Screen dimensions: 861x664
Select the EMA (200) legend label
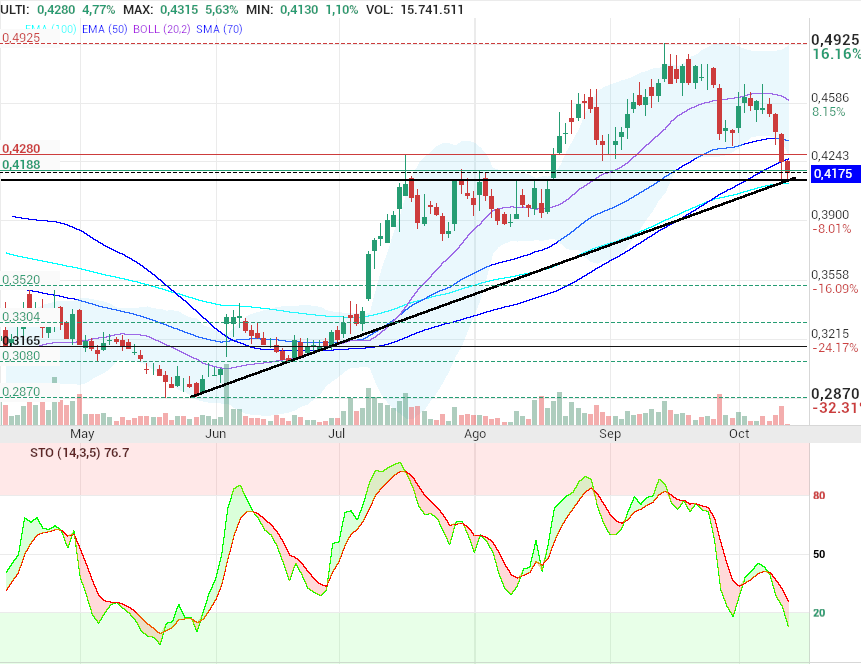46,29
